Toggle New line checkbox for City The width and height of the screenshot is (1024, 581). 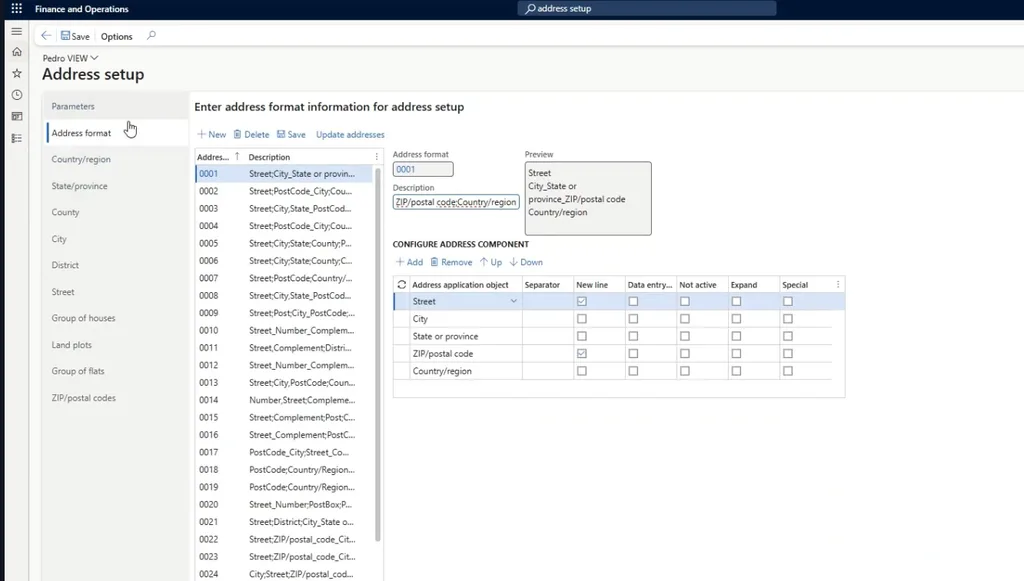582,319
